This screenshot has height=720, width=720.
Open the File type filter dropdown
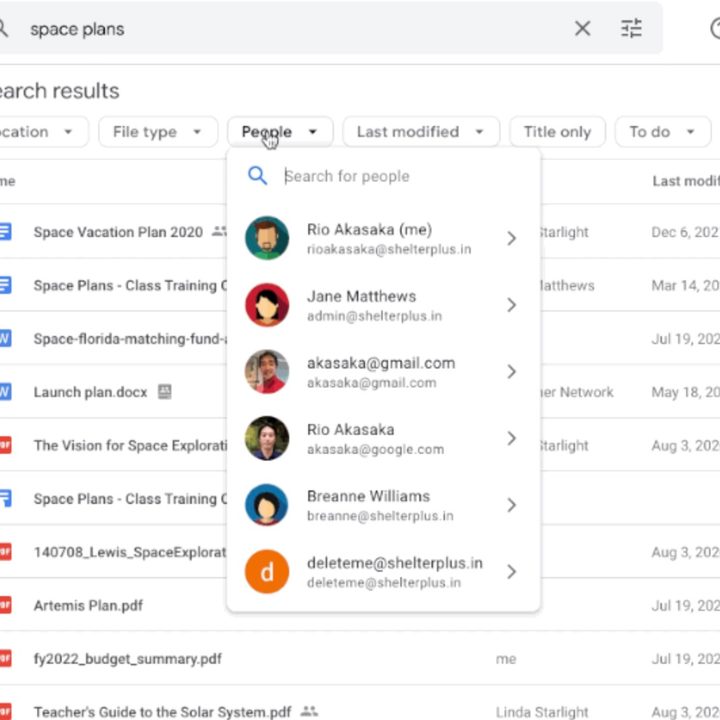tap(158, 132)
